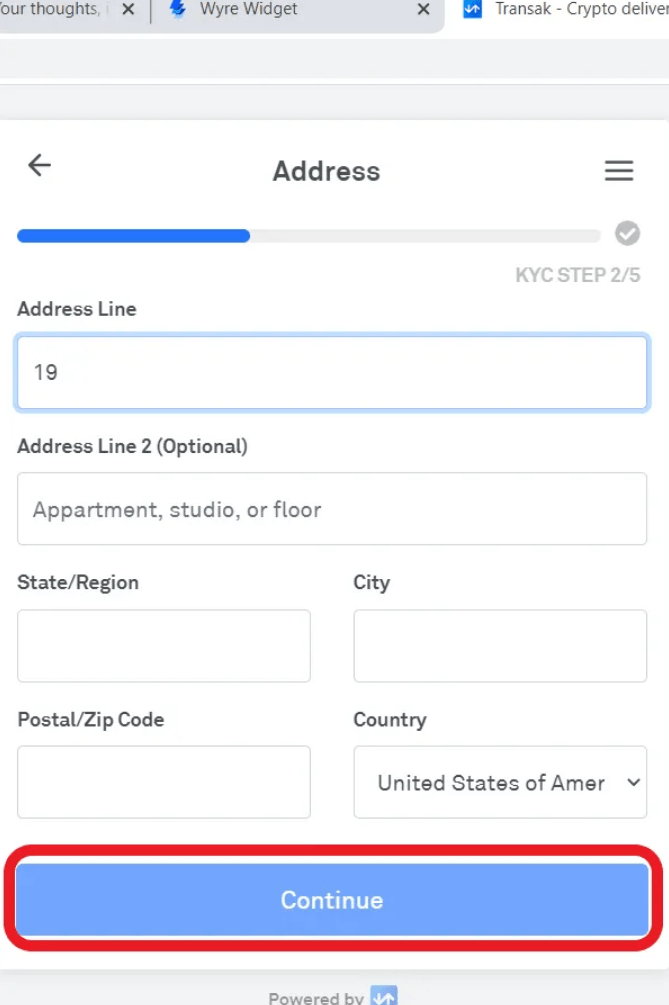Click the Transak favicon in the browser tab
The image size is (669, 1005).
(x=473, y=10)
